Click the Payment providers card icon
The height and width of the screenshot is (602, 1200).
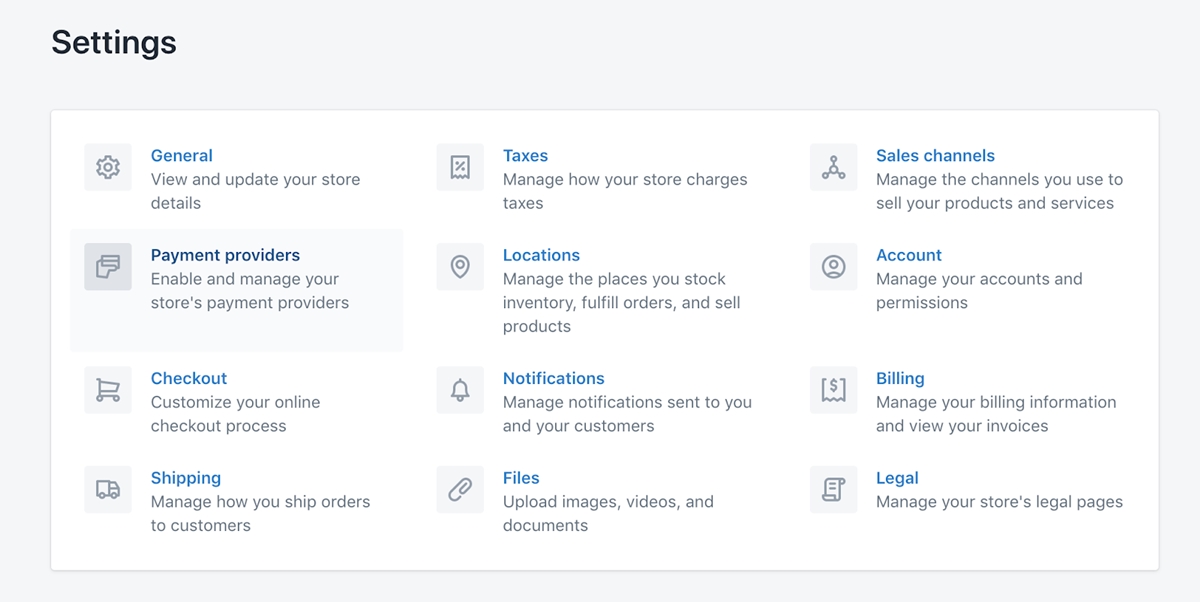point(108,267)
